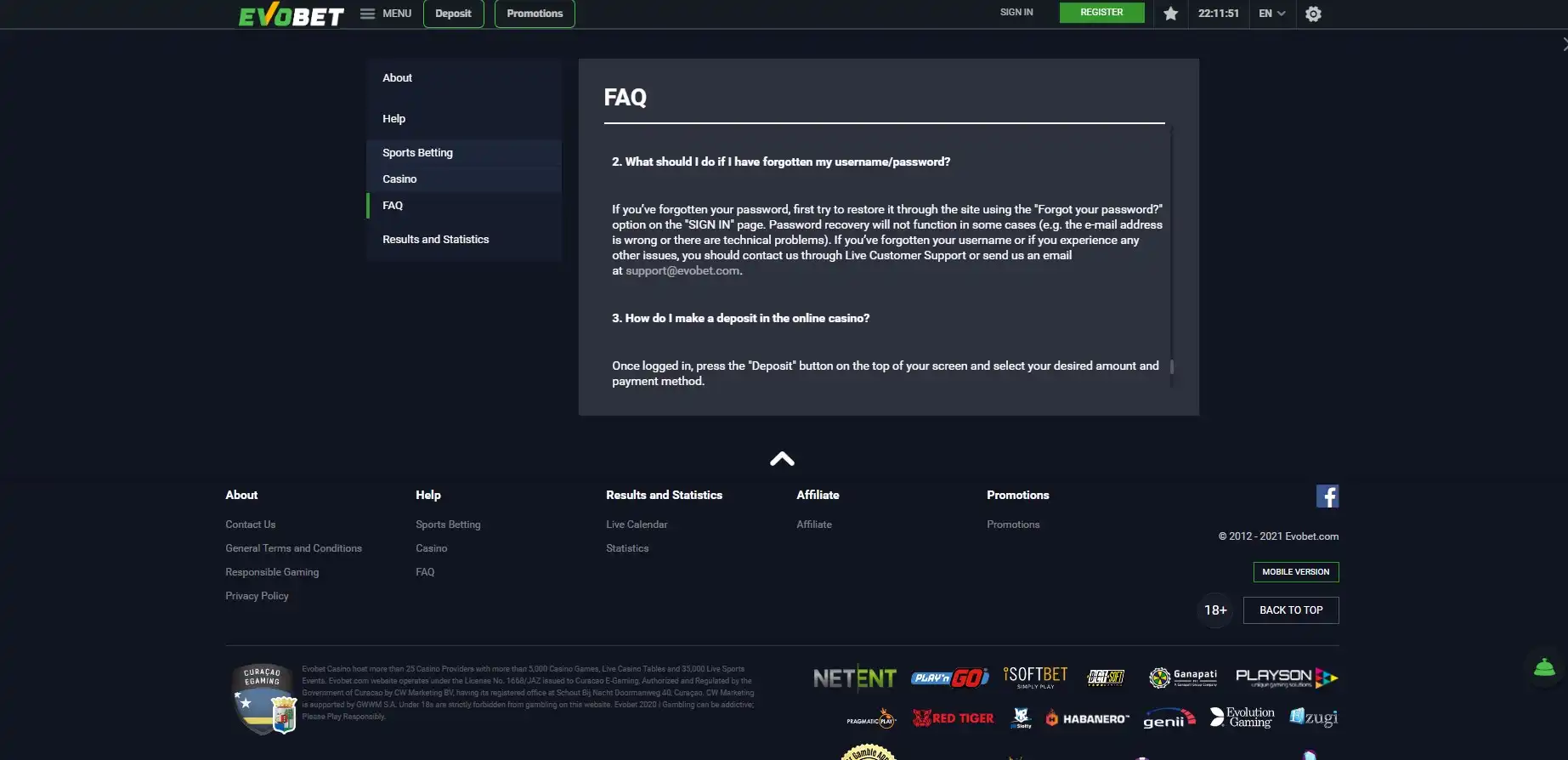Open Results and Statistics sidebar item
1568x760 pixels.
[x=435, y=240]
